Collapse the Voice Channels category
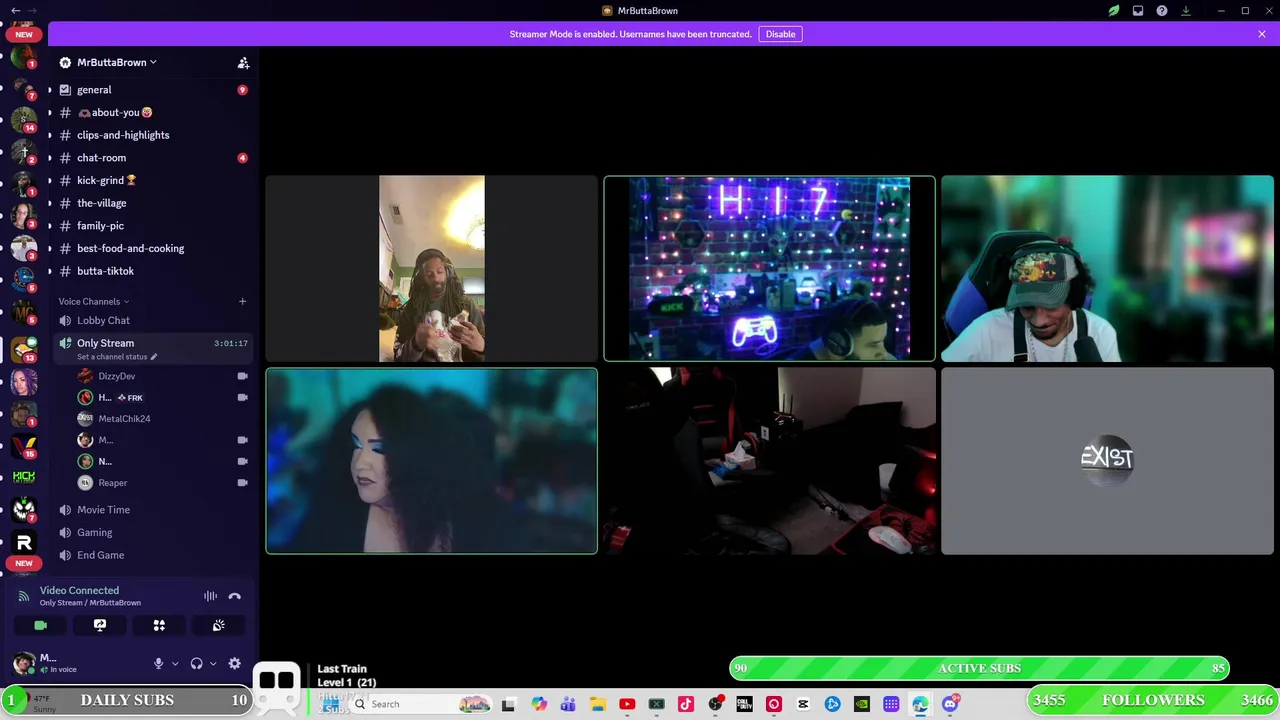1280x720 pixels. pyautogui.click(x=94, y=301)
